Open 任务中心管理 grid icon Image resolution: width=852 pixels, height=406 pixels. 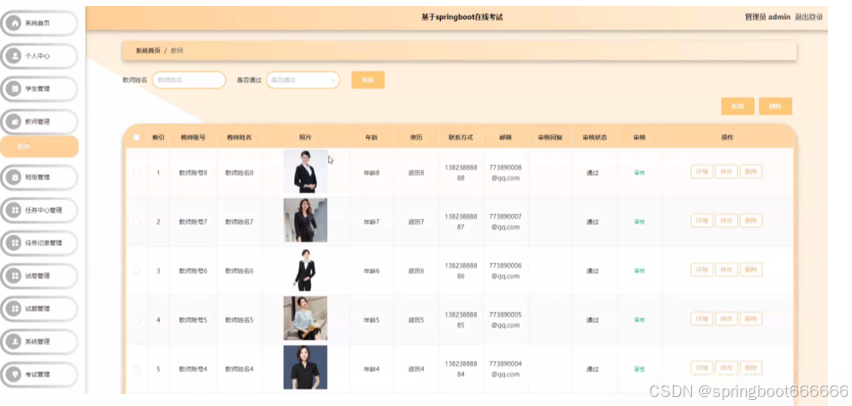point(13,210)
